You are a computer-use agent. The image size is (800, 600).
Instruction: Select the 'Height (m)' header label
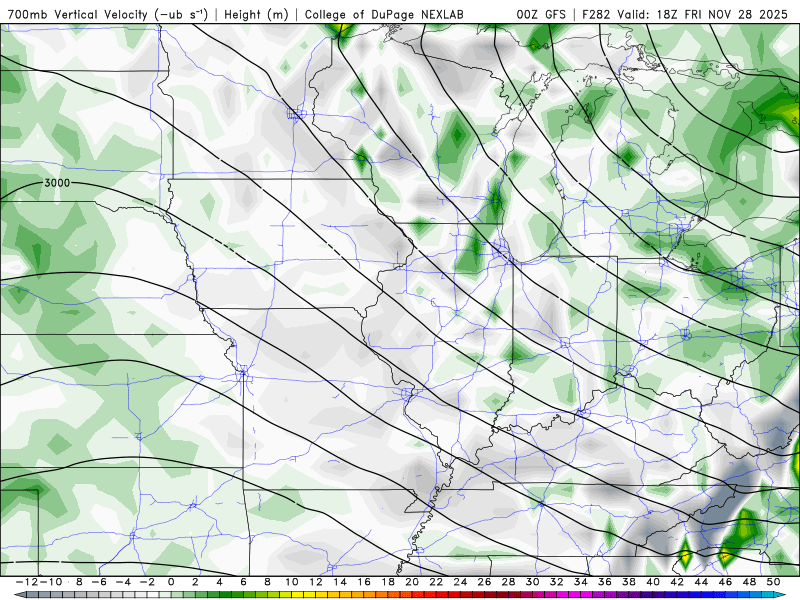tap(256, 15)
